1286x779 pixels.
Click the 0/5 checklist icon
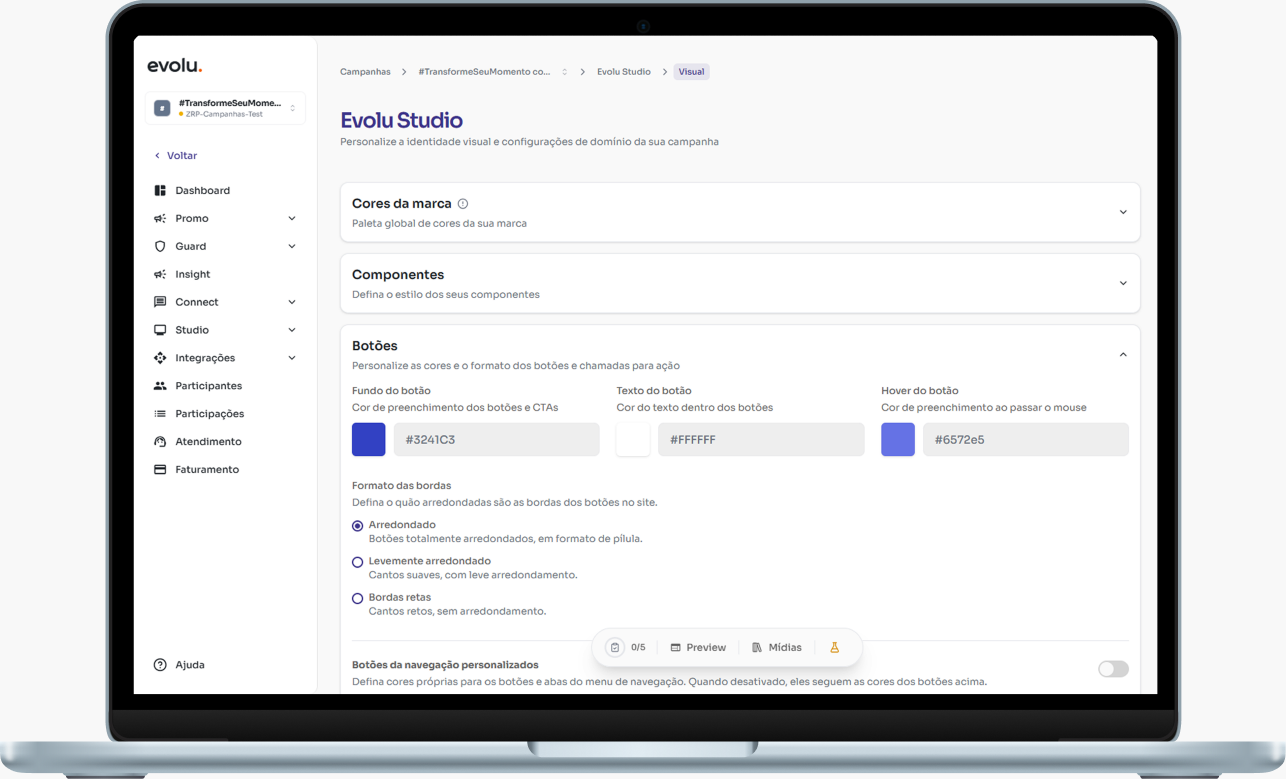pyautogui.click(x=615, y=648)
